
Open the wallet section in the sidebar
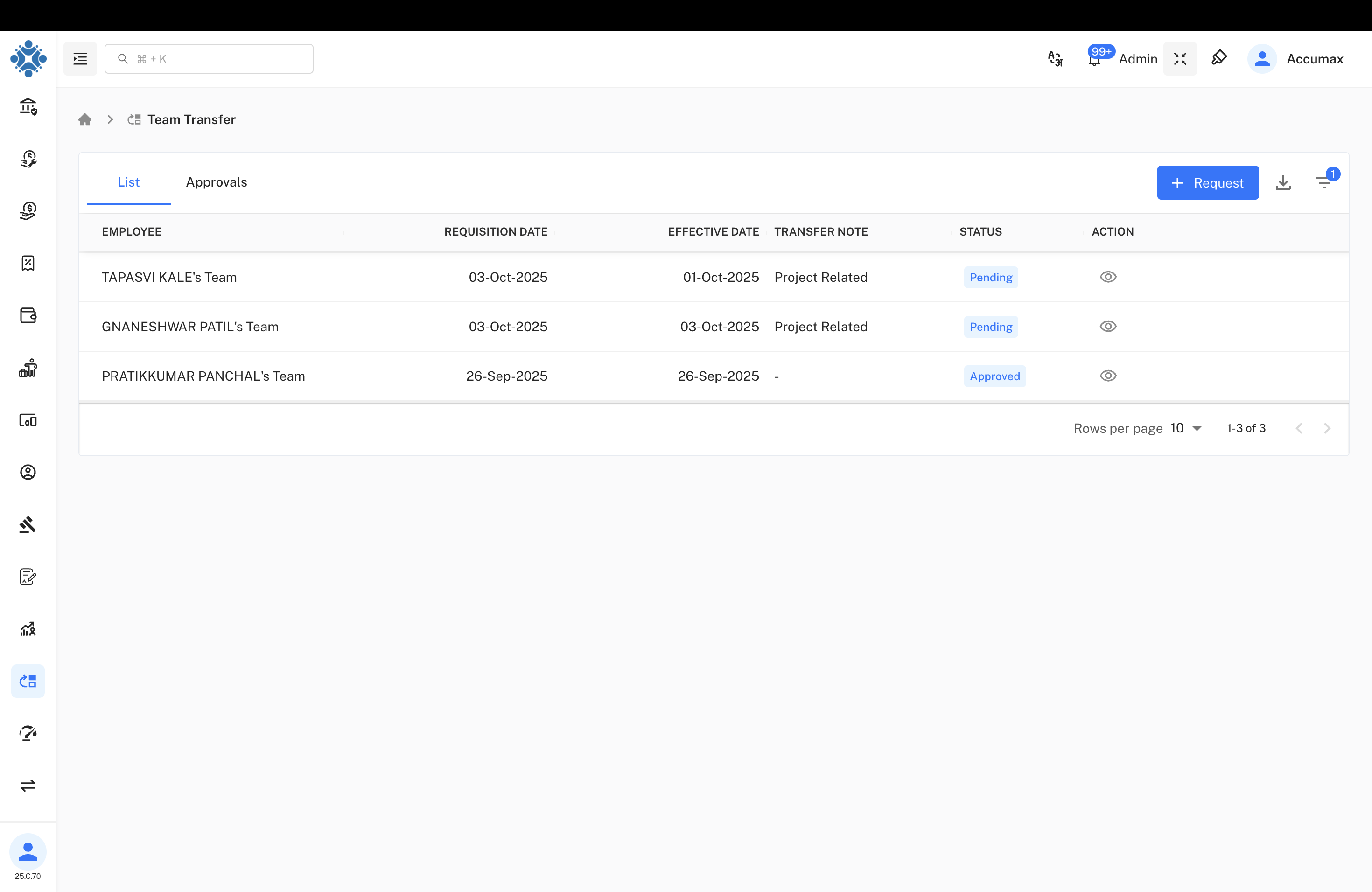click(28, 315)
